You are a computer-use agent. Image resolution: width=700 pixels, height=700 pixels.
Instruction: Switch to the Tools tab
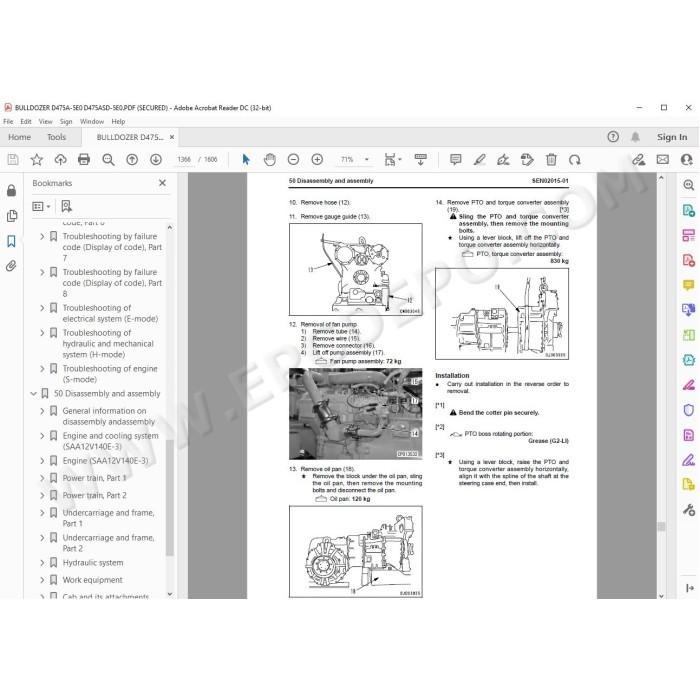click(56, 137)
